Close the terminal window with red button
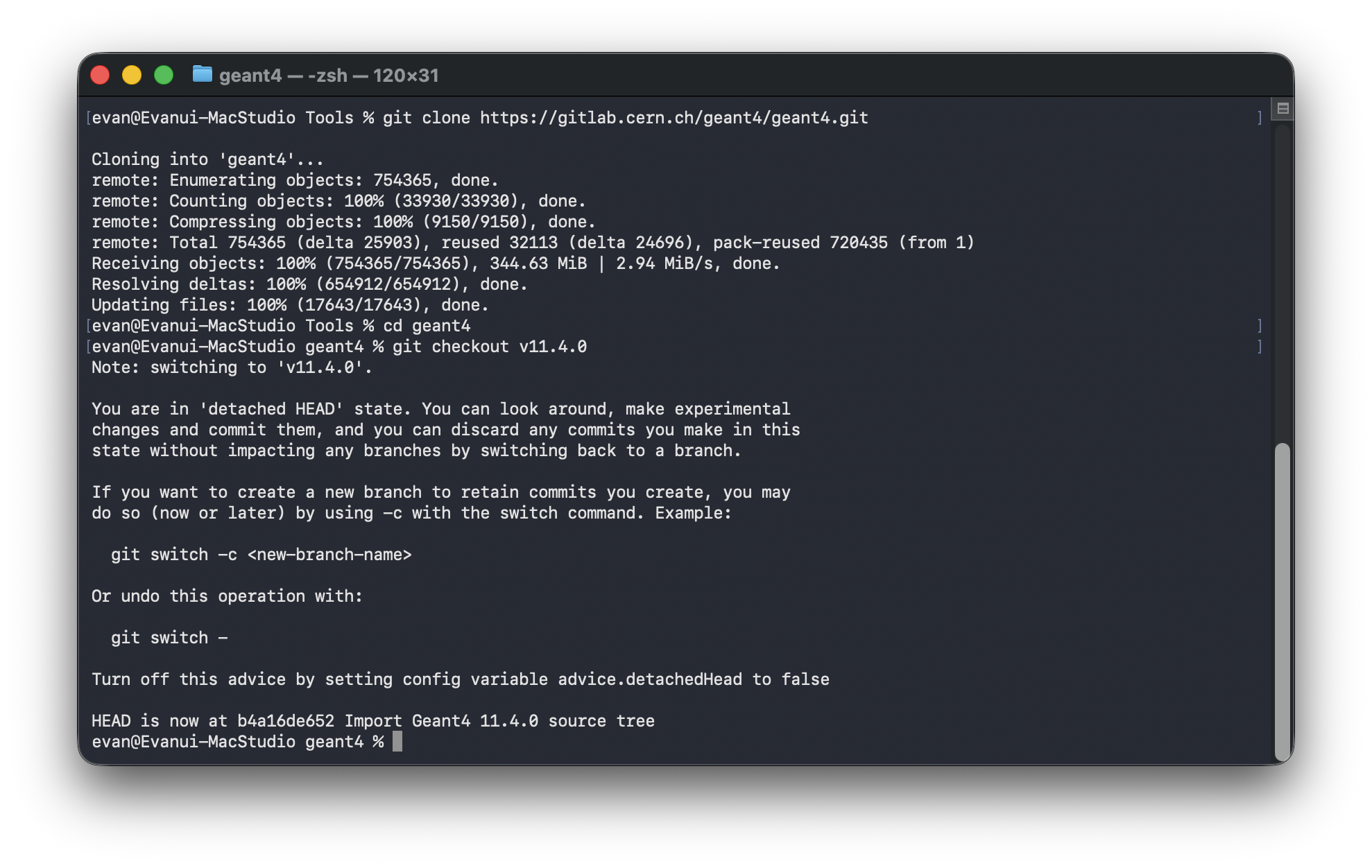The image size is (1372, 868). 101,75
